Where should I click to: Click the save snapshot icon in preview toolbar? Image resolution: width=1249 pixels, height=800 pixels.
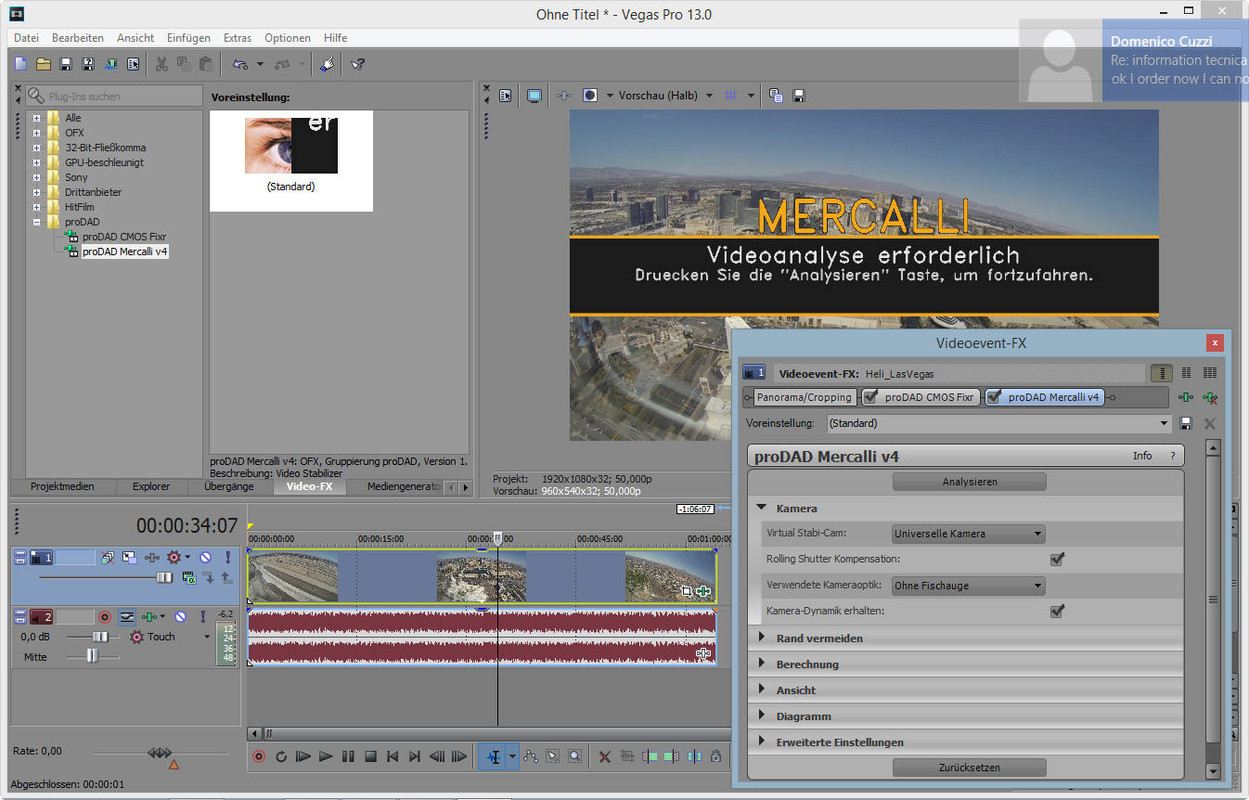click(799, 96)
